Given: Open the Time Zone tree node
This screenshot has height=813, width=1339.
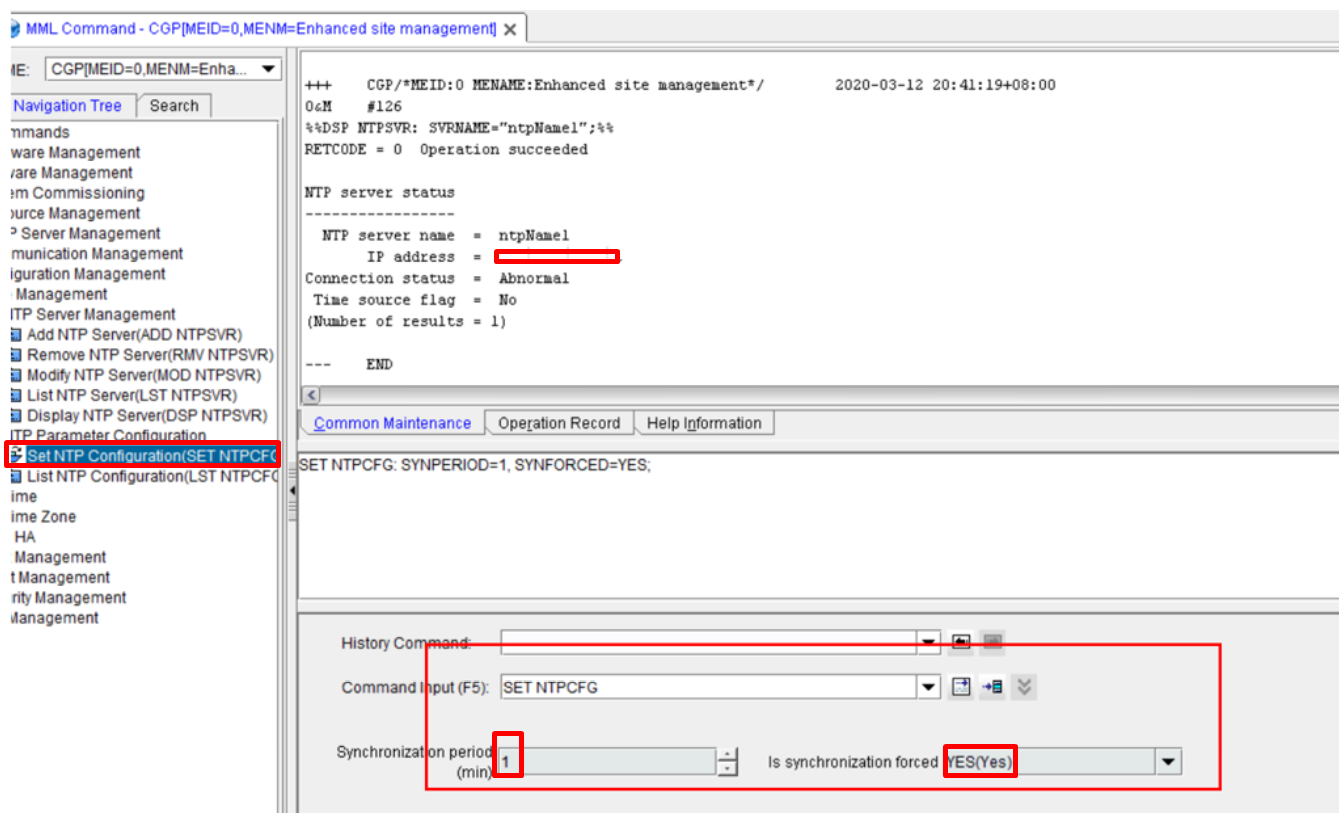Looking at the screenshot, I should 43,517.
